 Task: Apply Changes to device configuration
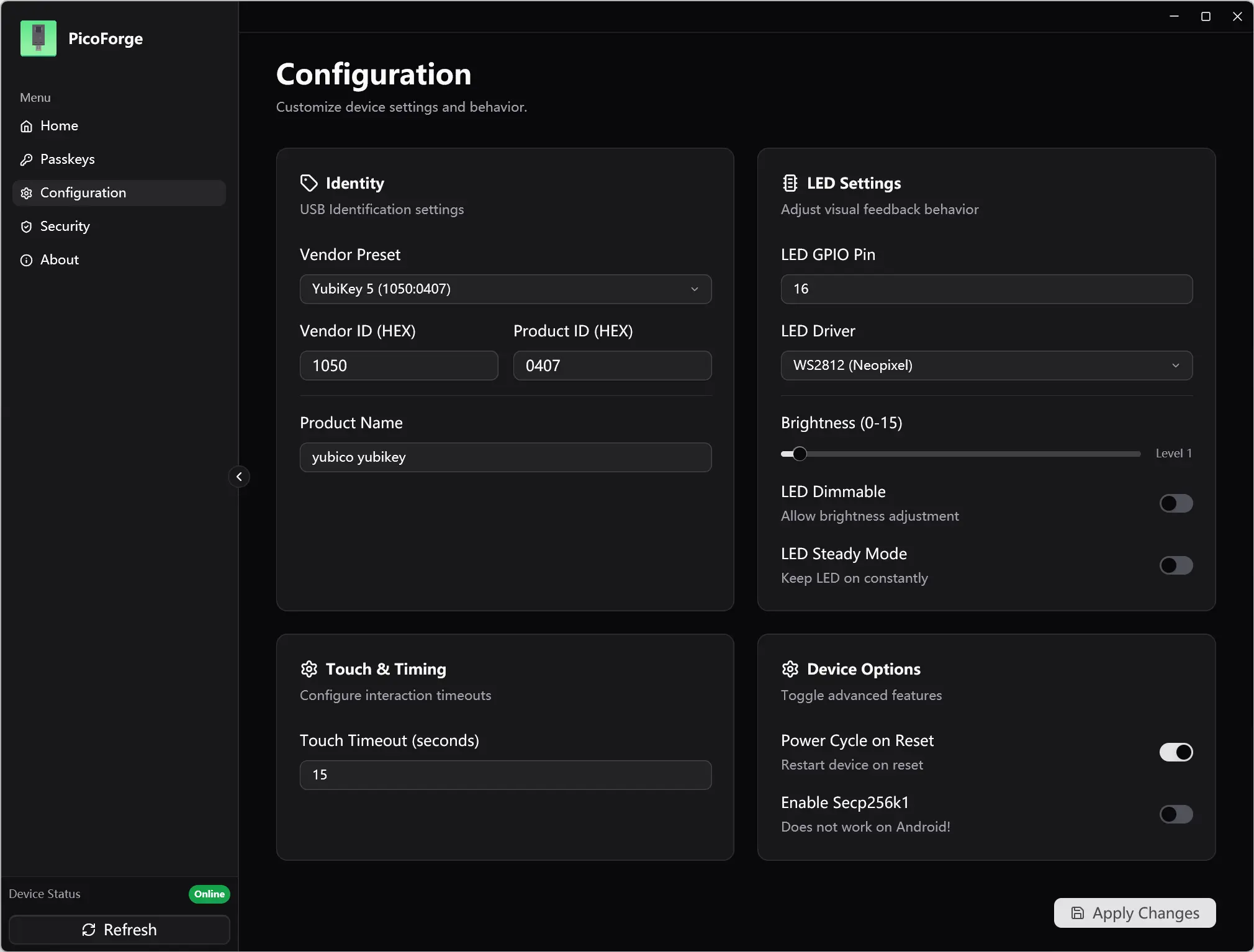point(1135,913)
